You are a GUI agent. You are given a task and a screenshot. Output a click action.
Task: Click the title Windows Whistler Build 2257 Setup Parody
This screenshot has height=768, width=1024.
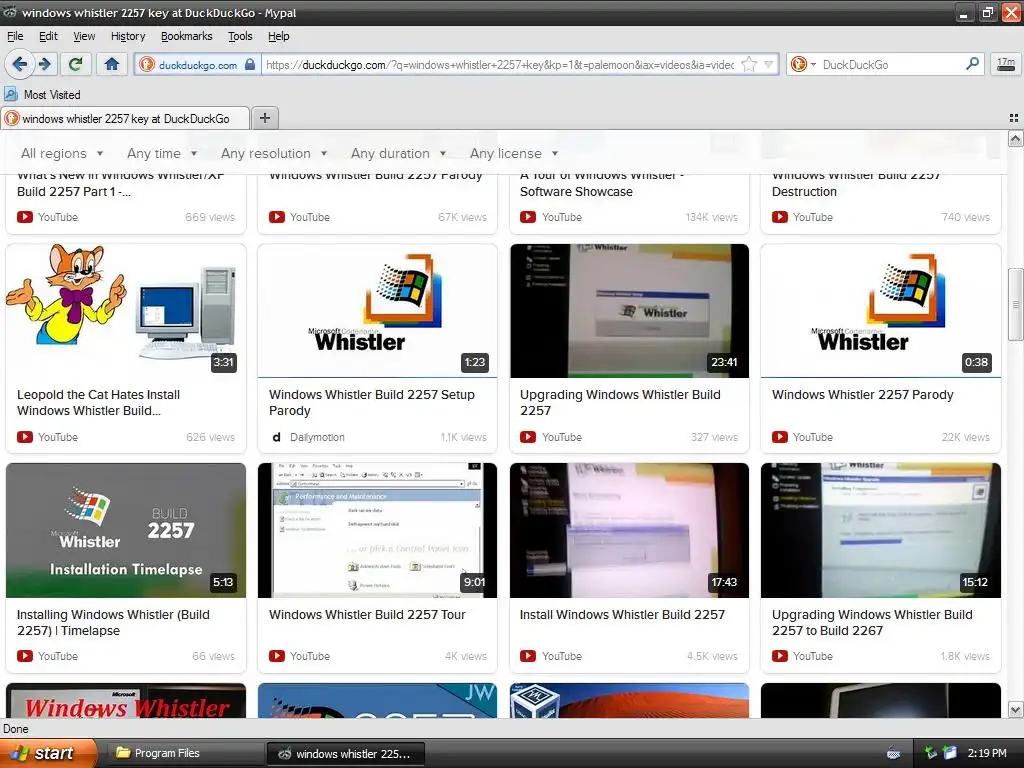click(x=372, y=402)
